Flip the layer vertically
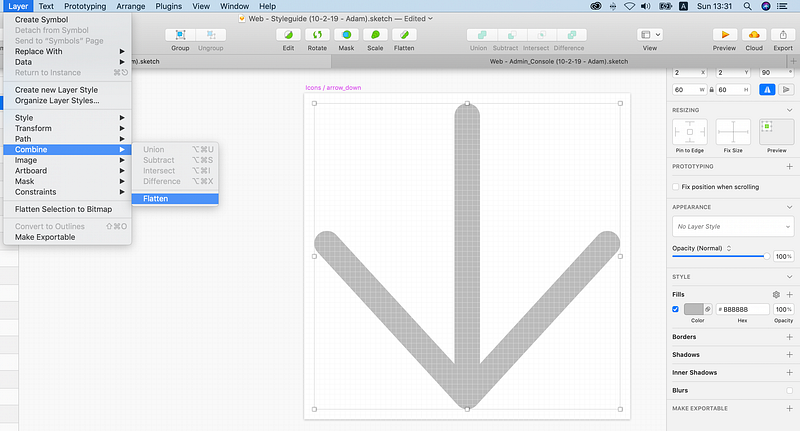 coord(786,89)
